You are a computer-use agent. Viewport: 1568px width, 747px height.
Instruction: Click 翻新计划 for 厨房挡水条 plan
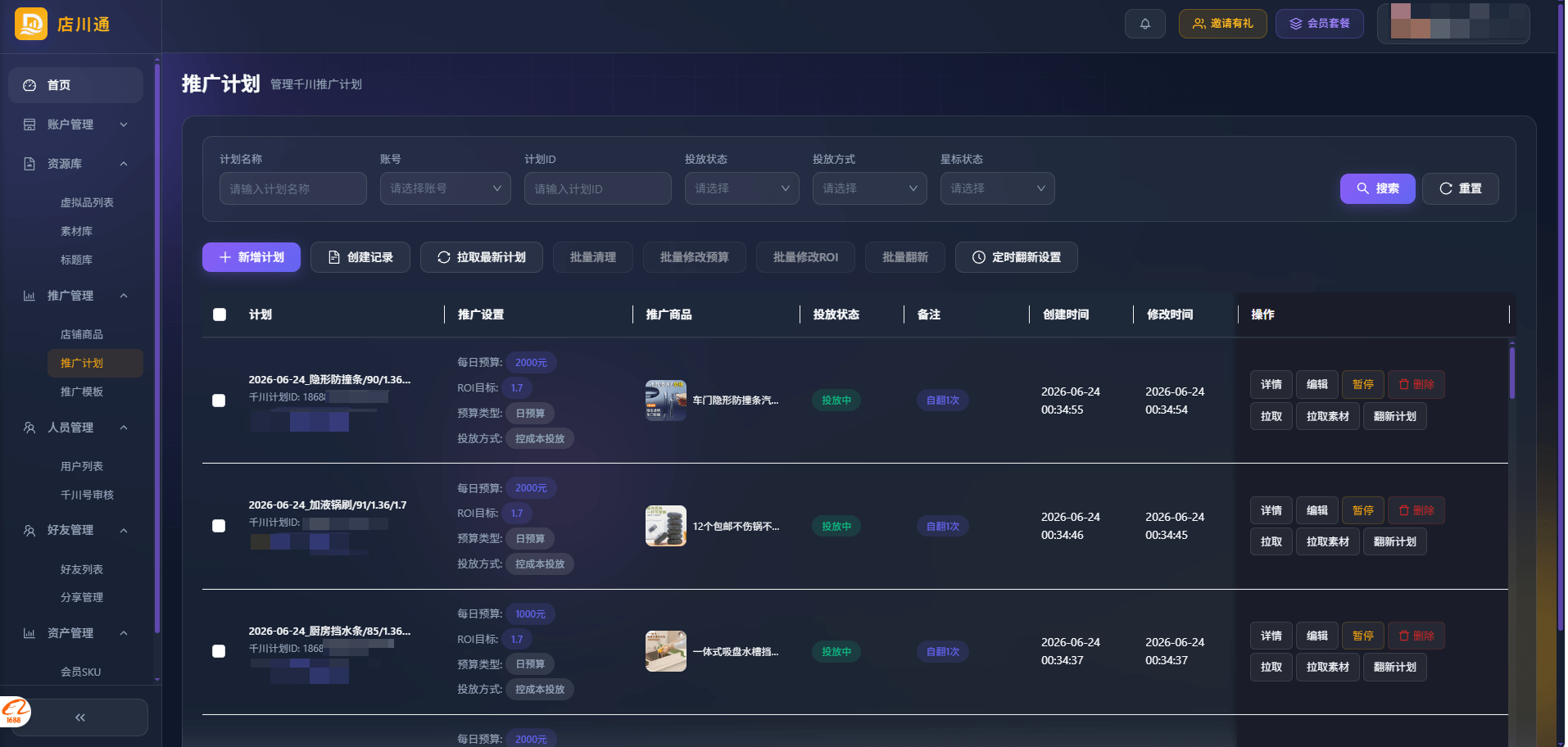click(x=1394, y=667)
